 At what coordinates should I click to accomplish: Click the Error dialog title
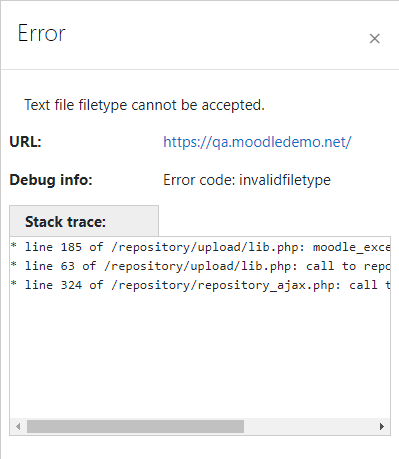[42, 33]
